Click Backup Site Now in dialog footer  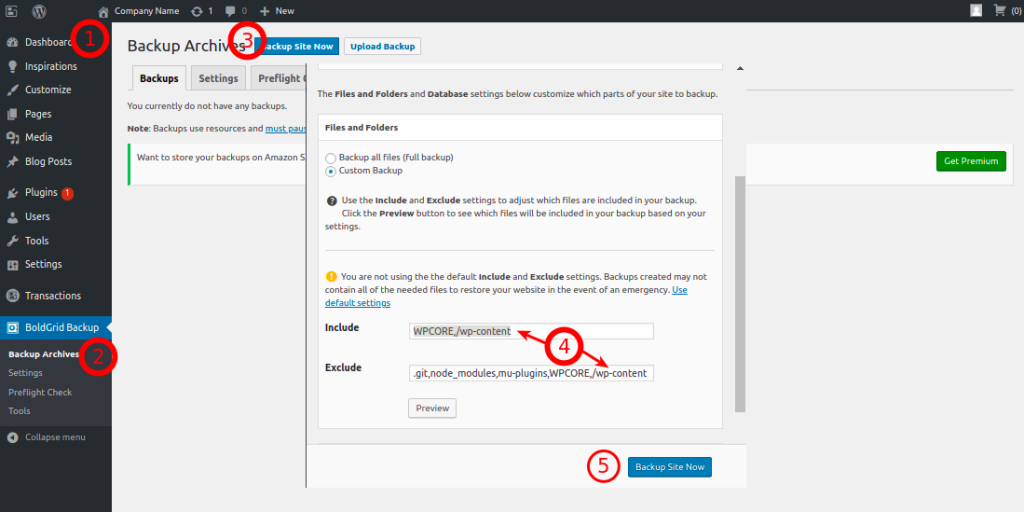[670, 468]
